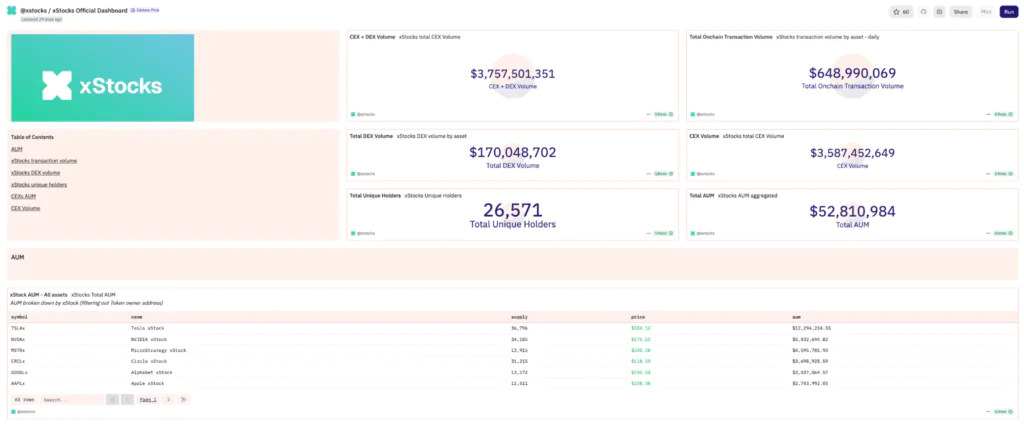Follow the CEXs AUM contents link
1024x426 pixels.
point(24,196)
